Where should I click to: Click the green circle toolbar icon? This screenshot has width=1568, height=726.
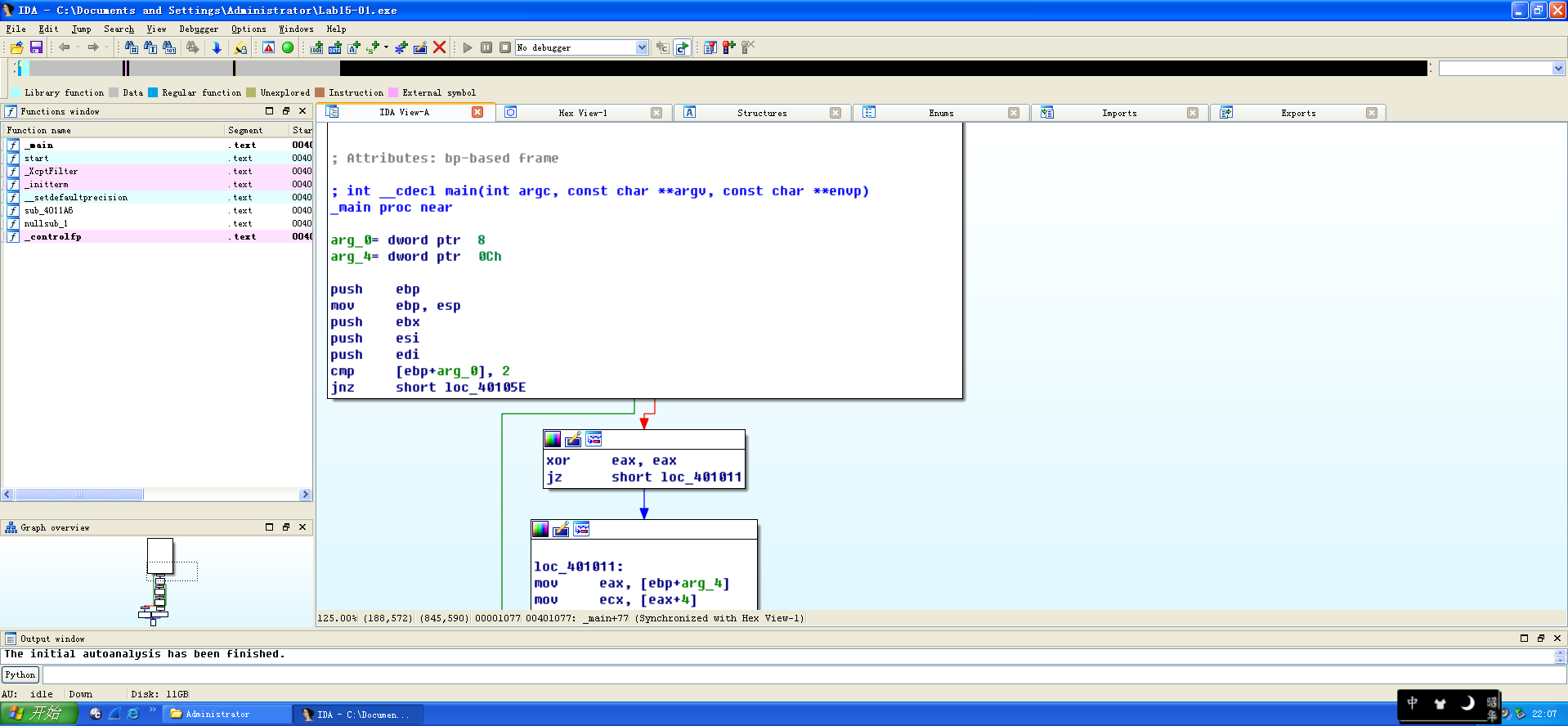(x=288, y=47)
